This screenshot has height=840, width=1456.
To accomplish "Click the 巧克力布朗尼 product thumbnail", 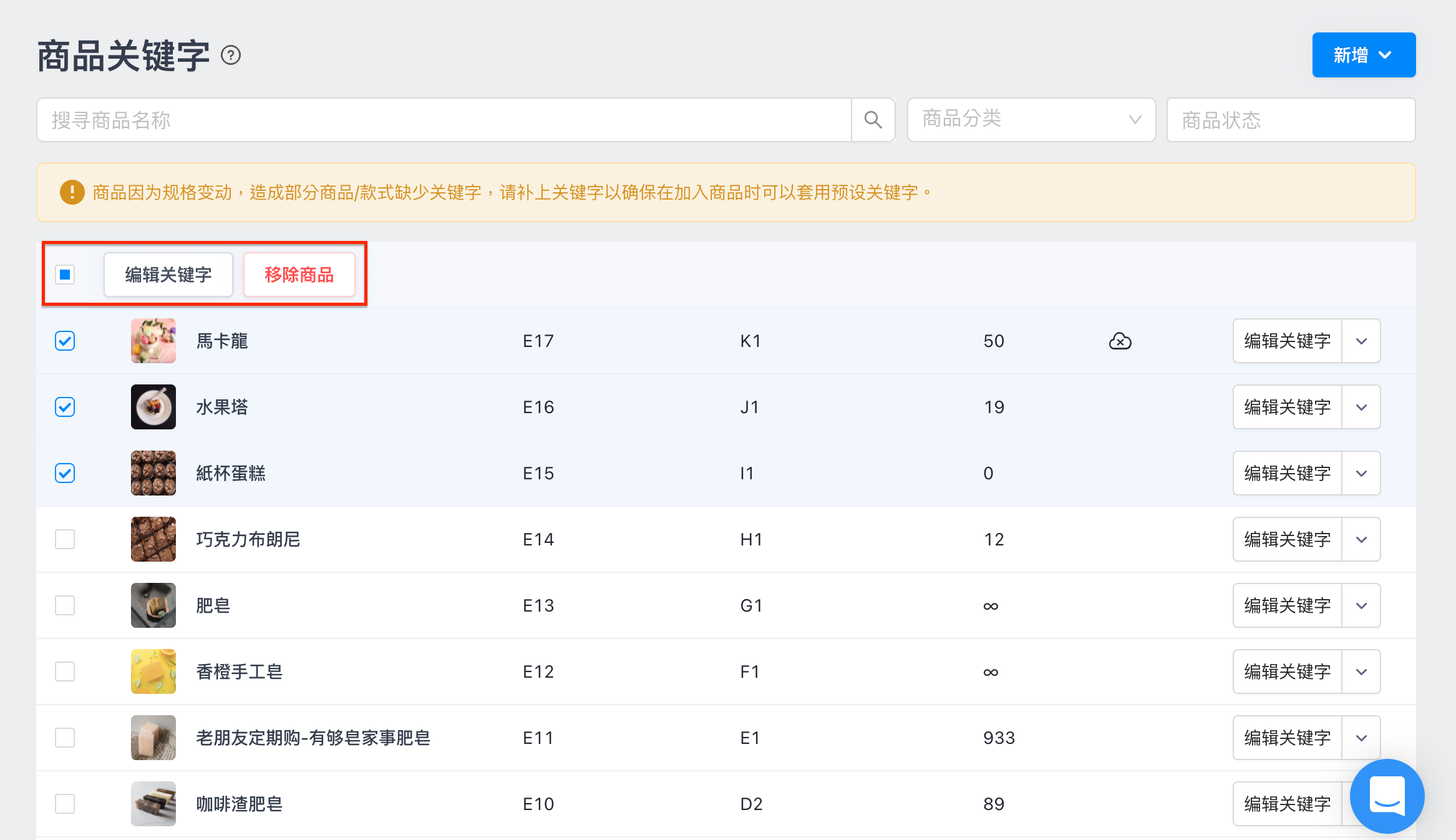I will [153, 539].
